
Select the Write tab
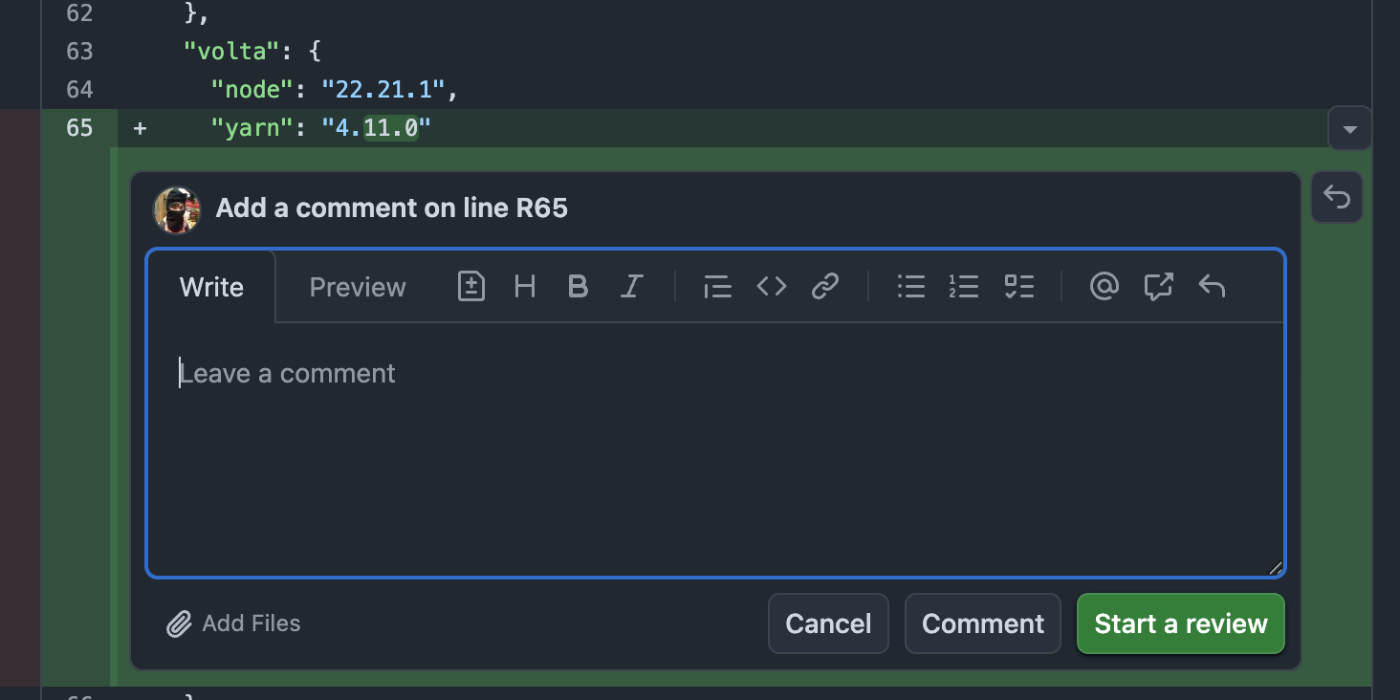click(x=211, y=287)
